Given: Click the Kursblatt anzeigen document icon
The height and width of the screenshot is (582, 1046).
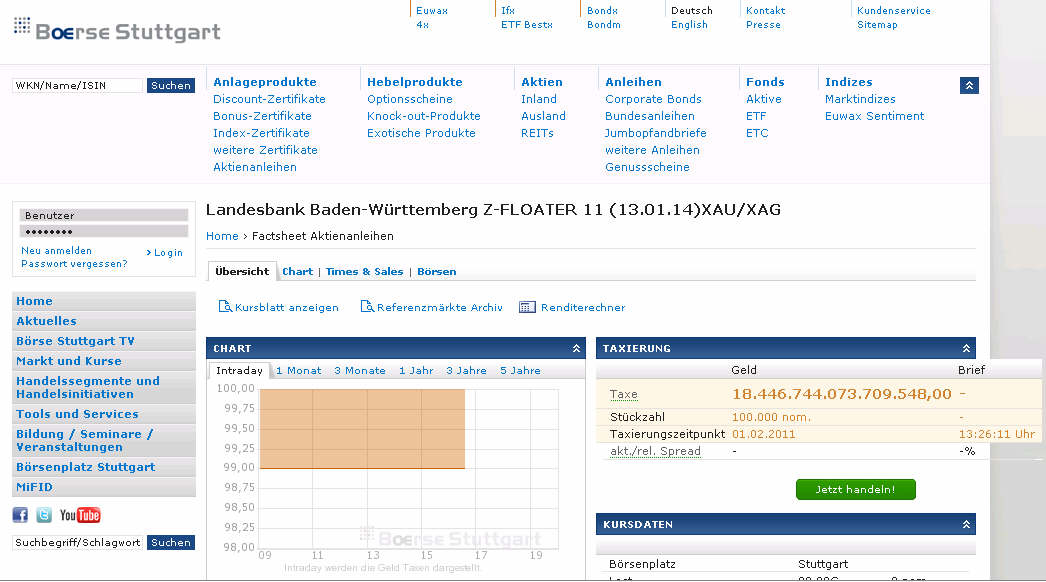Looking at the screenshot, I should (225, 306).
